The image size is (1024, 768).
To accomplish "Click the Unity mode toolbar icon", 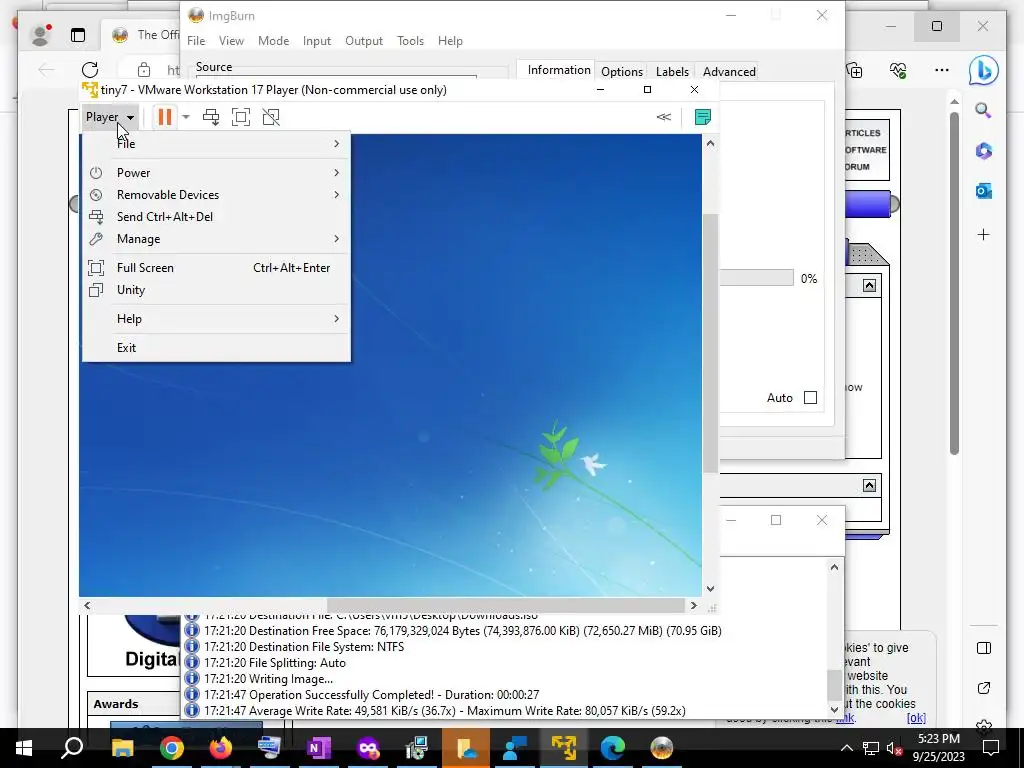I will pyautogui.click(x=271, y=117).
